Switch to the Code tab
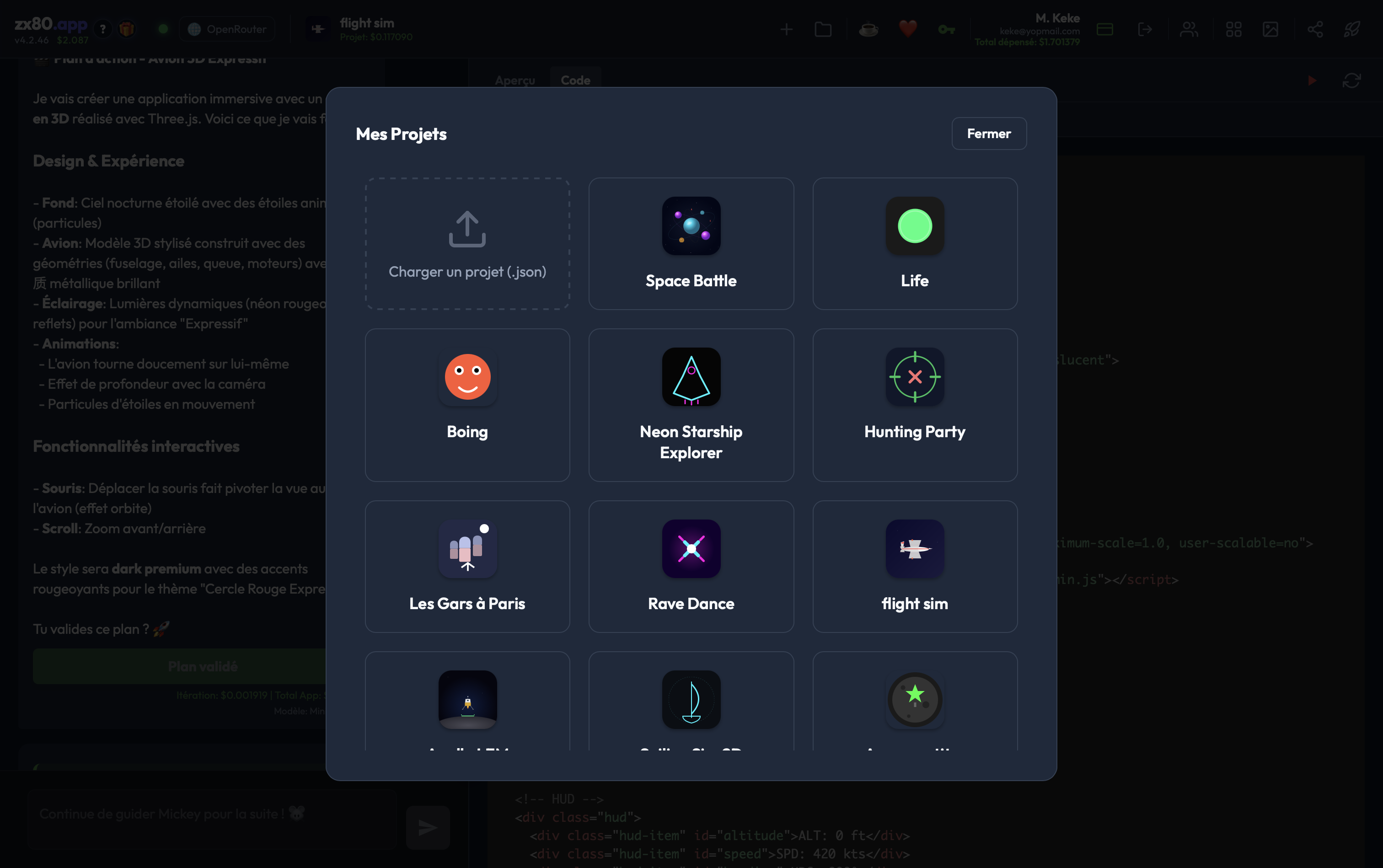 (575, 80)
